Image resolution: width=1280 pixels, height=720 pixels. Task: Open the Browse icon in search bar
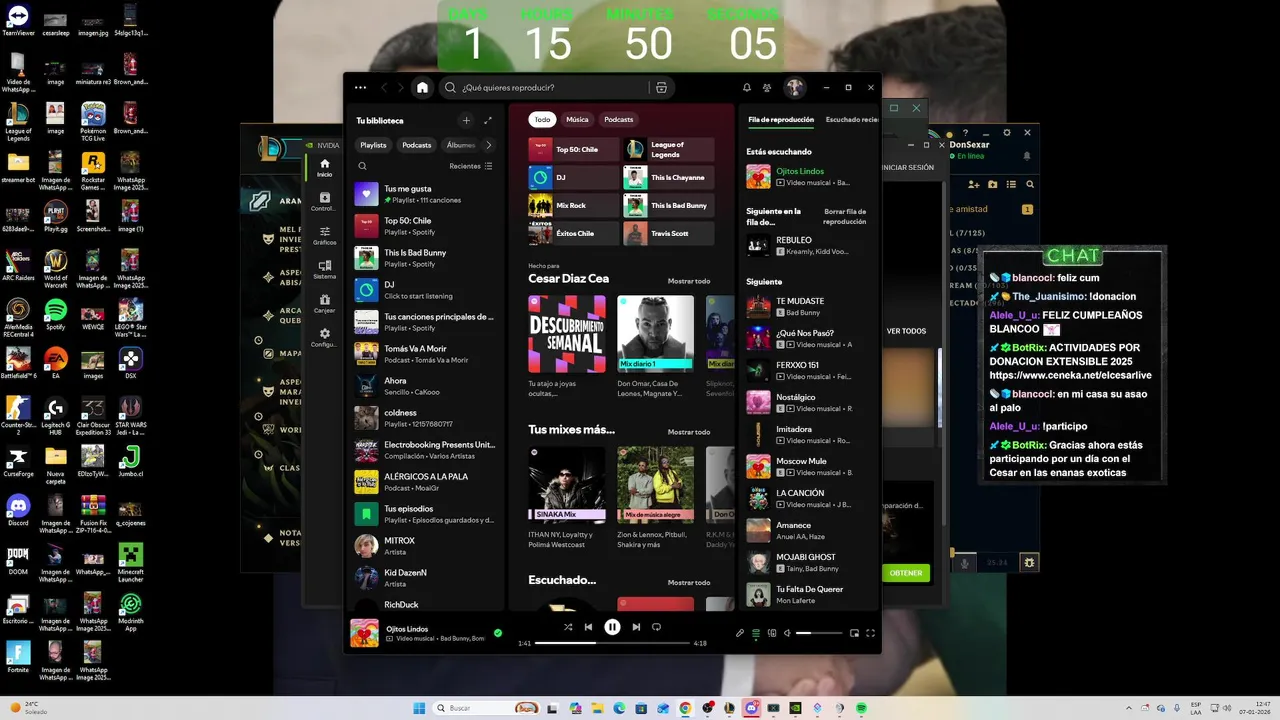661,88
